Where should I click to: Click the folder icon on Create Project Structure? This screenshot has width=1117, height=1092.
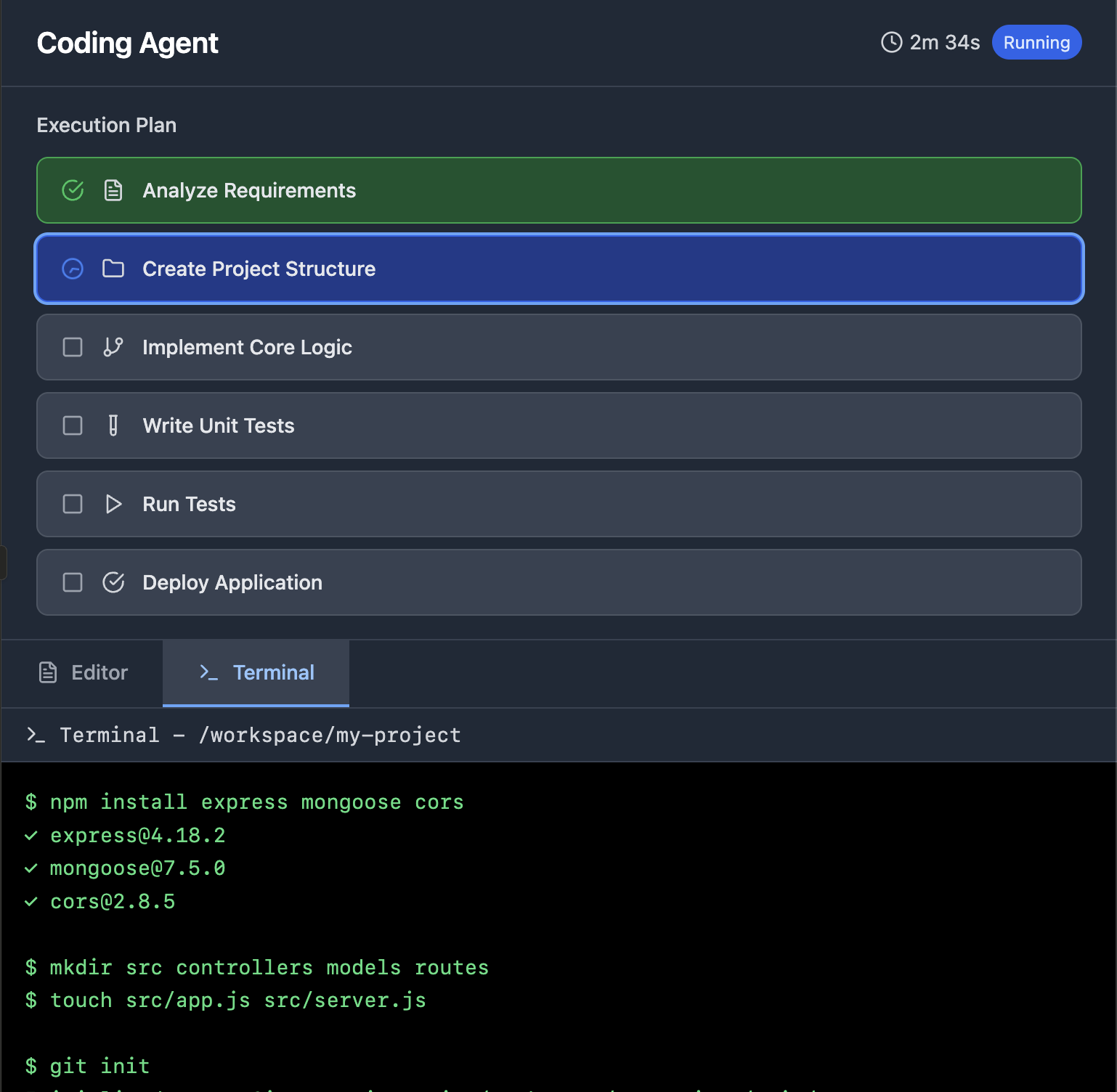tap(113, 269)
